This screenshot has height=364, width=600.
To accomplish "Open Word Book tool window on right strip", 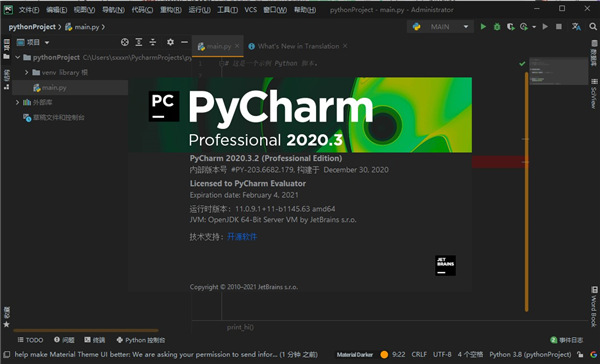I will pyautogui.click(x=594, y=307).
